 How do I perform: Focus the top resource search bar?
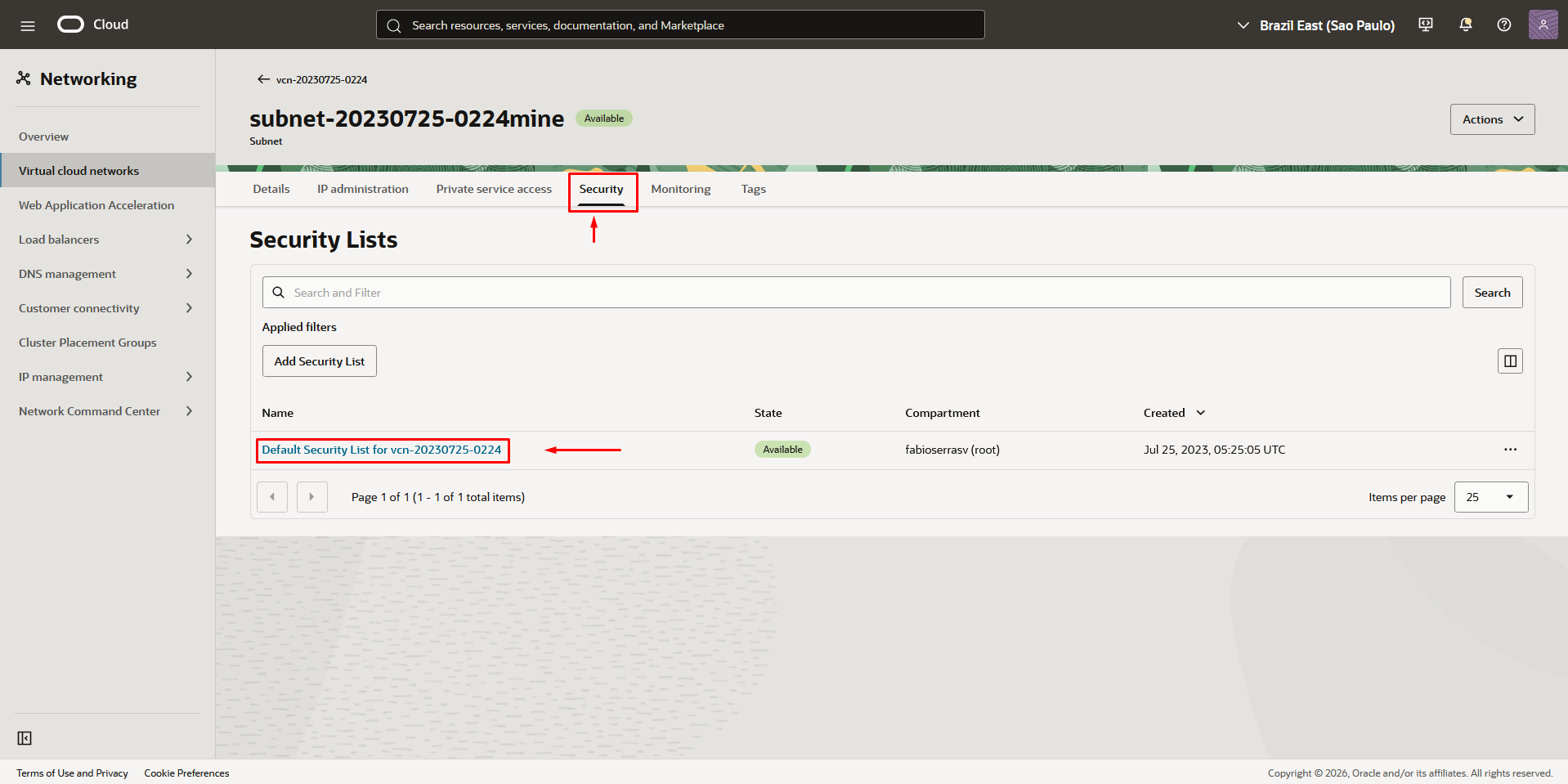coord(680,25)
